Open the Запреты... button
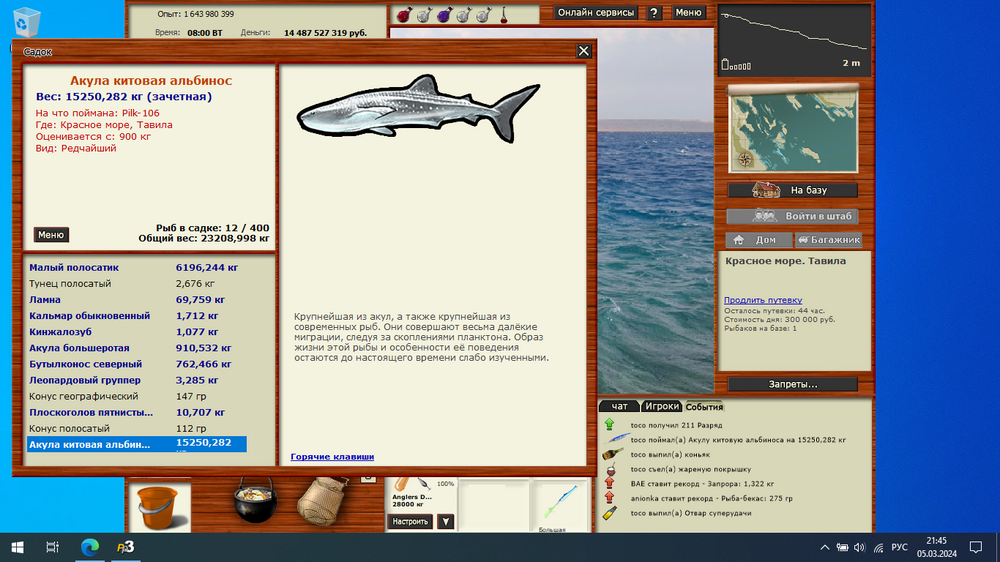1000x562 pixels. [793, 384]
